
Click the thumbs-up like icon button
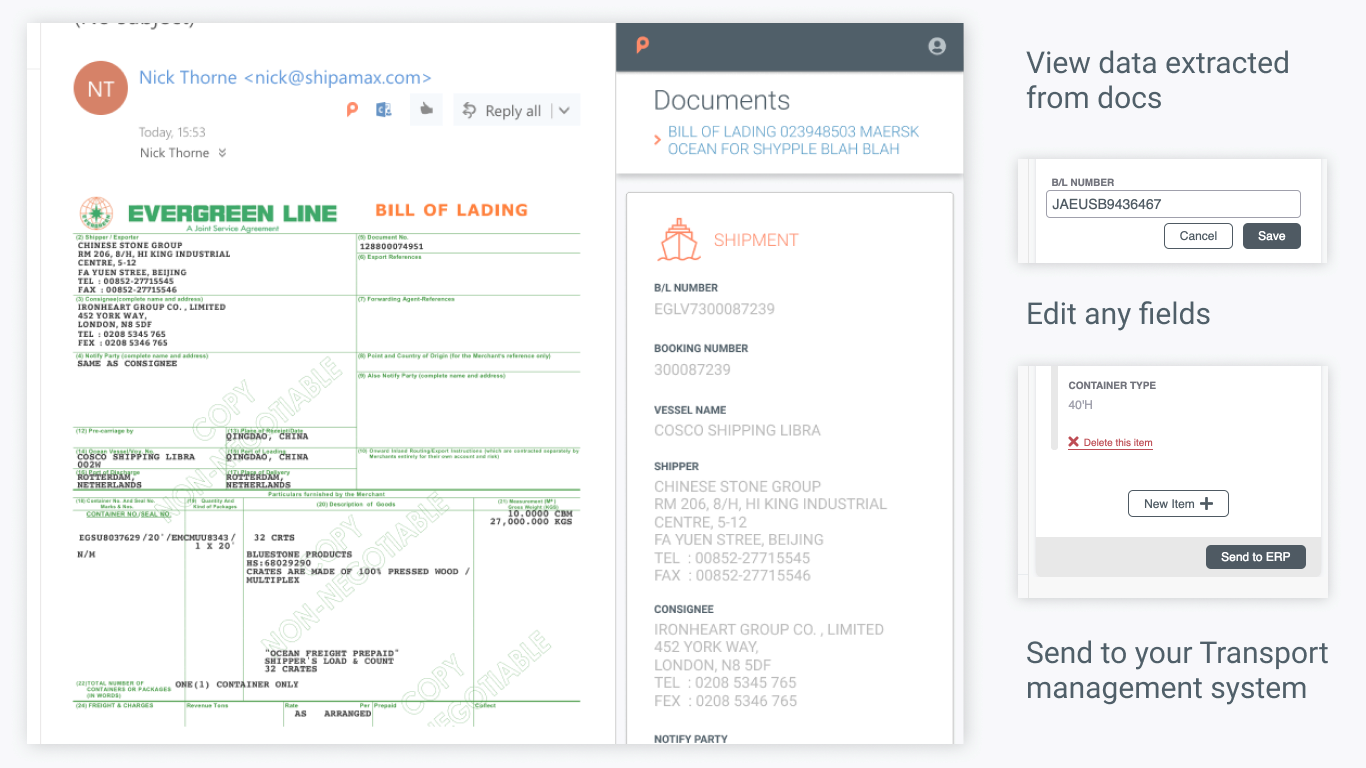pos(426,110)
